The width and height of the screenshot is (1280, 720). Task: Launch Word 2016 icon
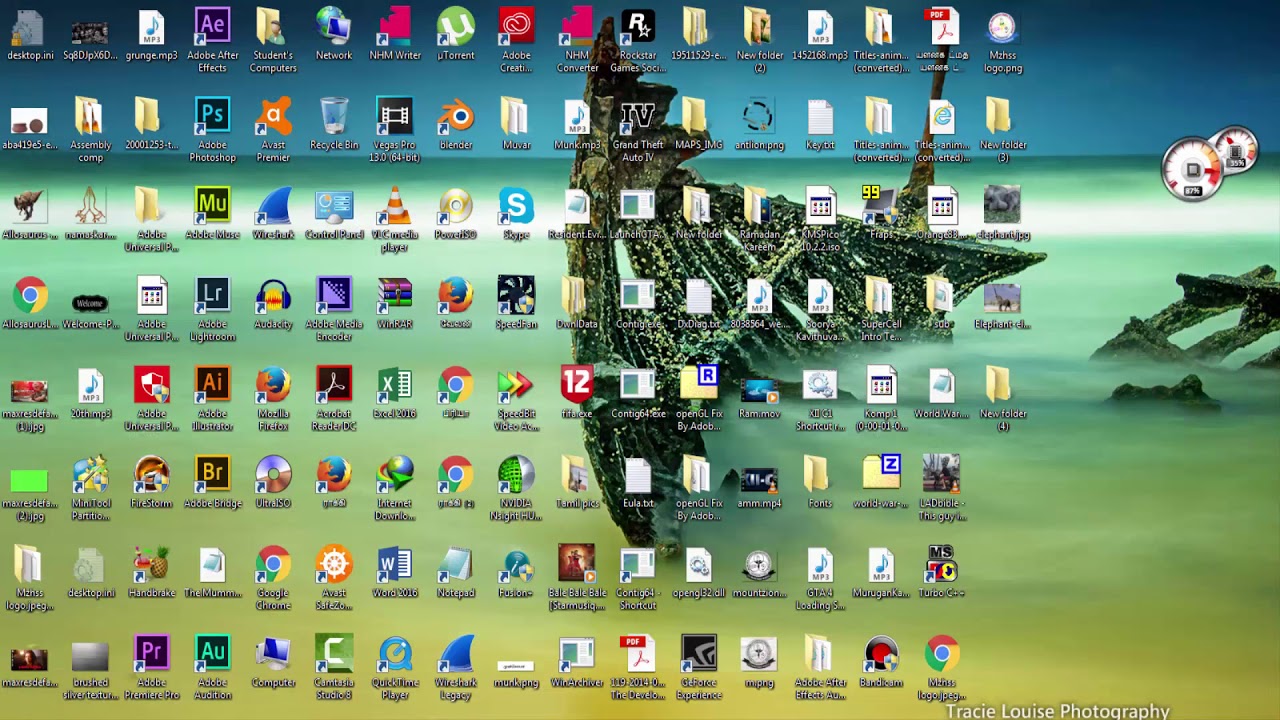point(394,571)
